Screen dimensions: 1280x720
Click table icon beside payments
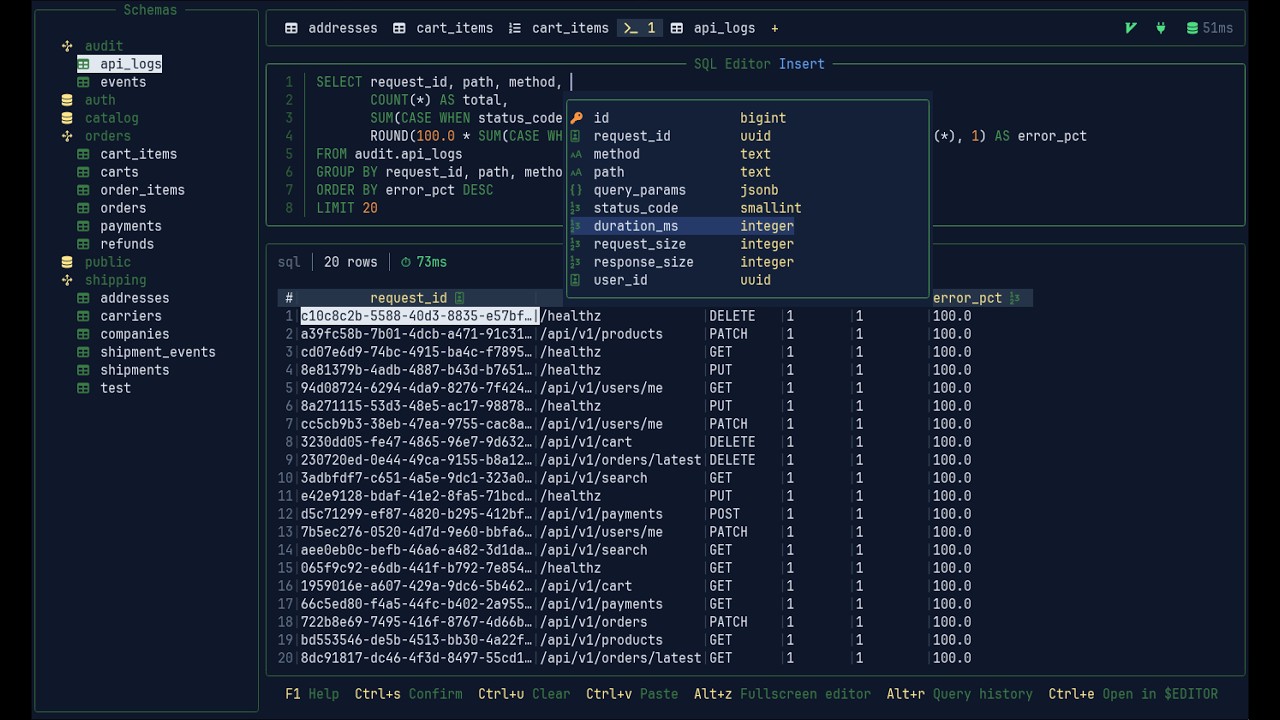84,226
